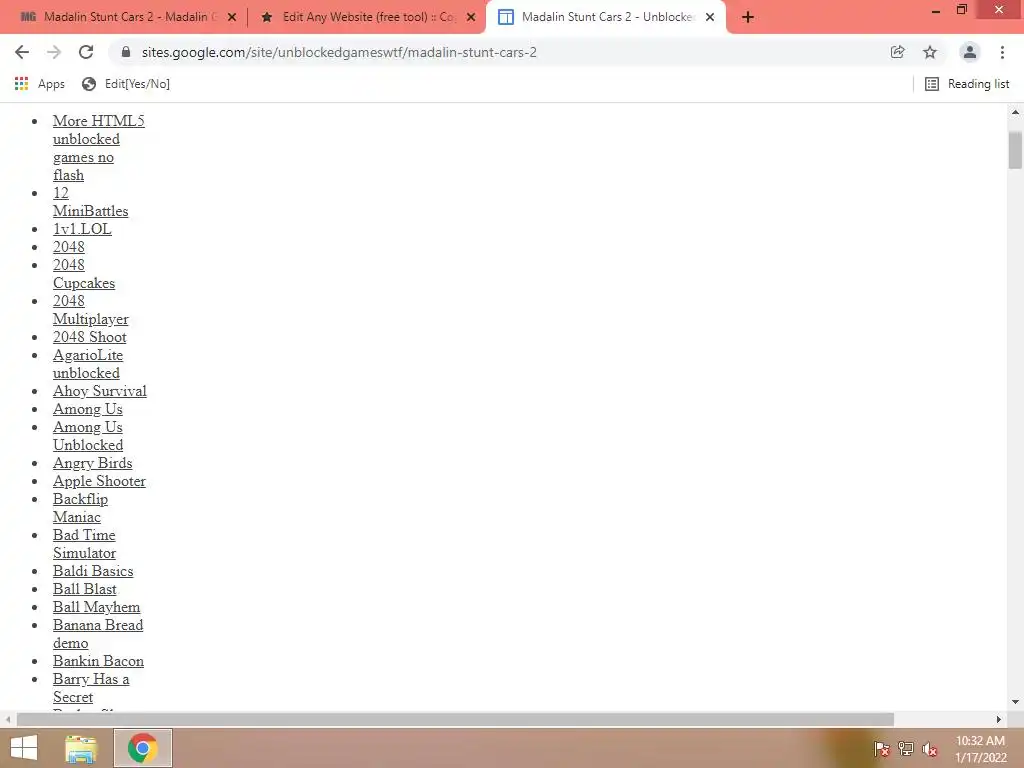Open File Explorer from the taskbar
The image size is (1024, 768).
pyautogui.click(x=81, y=748)
